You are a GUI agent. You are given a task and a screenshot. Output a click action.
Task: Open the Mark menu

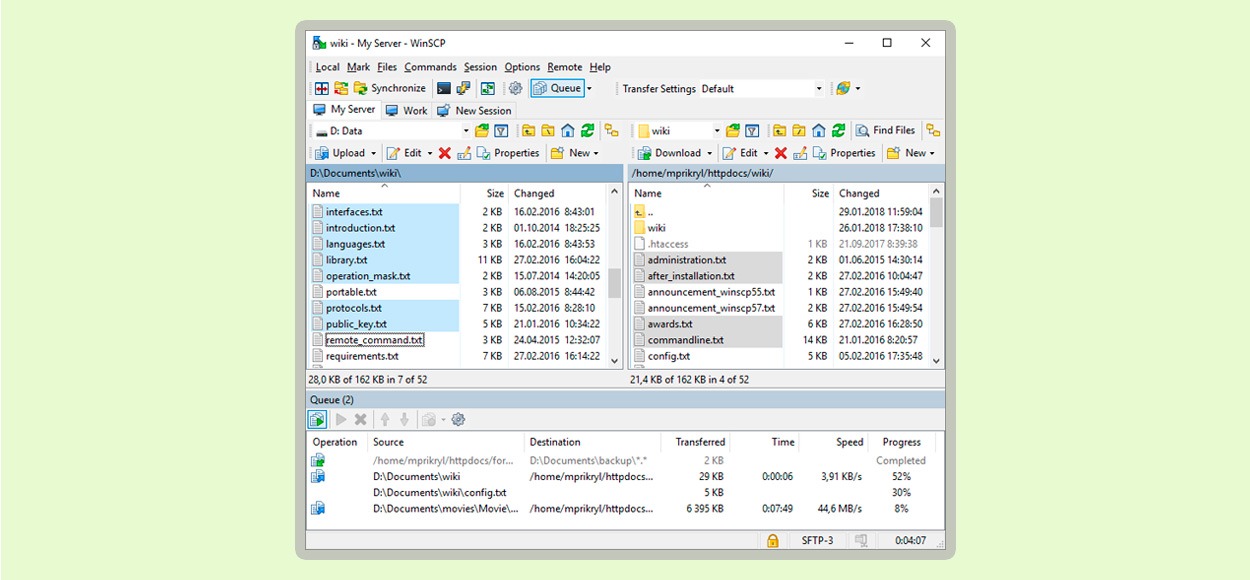click(358, 67)
